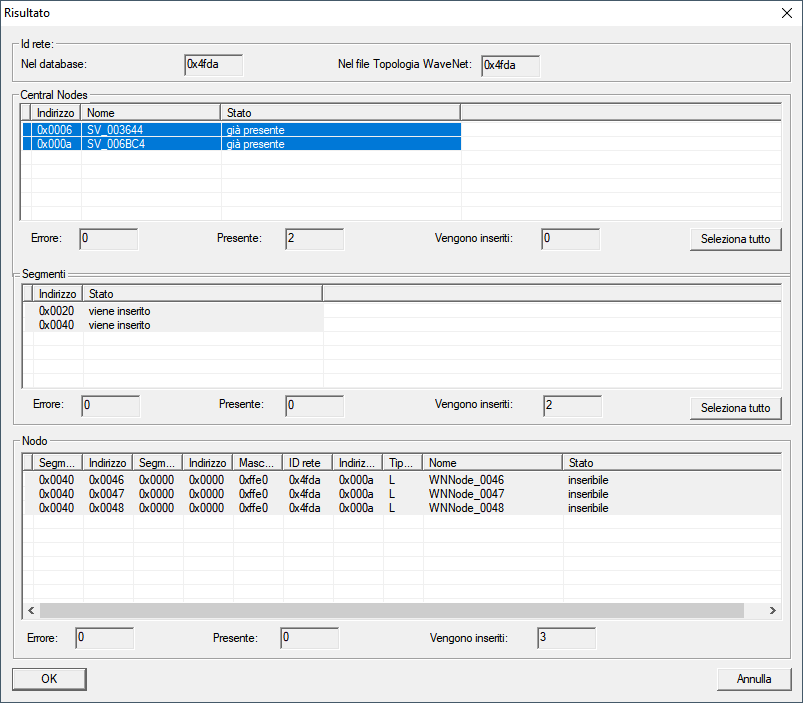
Task: Click the OK button
Action: pyautogui.click(x=49, y=679)
